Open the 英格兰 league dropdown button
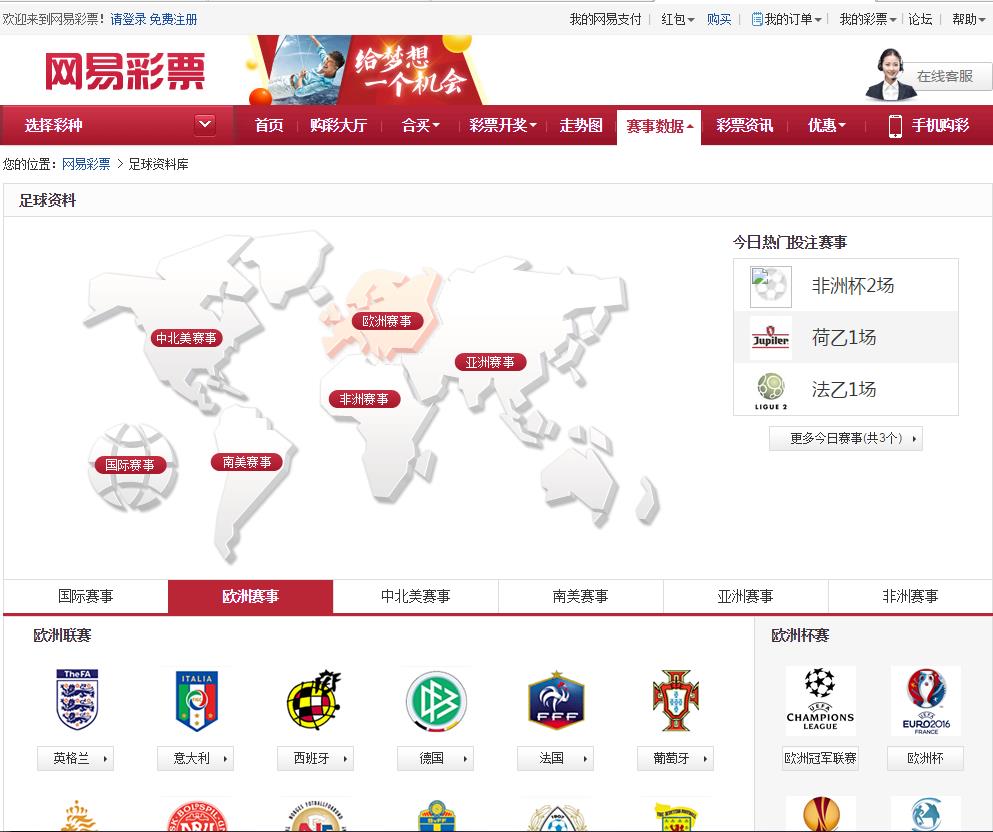The height and width of the screenshot is (832, 993). click(x=75, y=758)
